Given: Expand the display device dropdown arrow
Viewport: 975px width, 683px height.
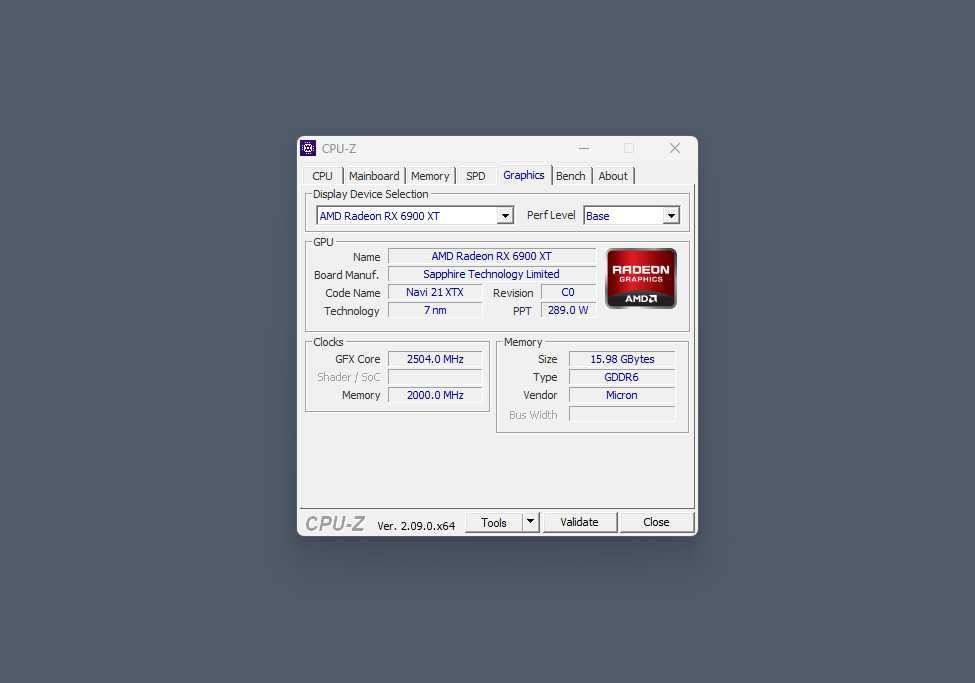Looking at the screenshot, I should click(505, 216).
